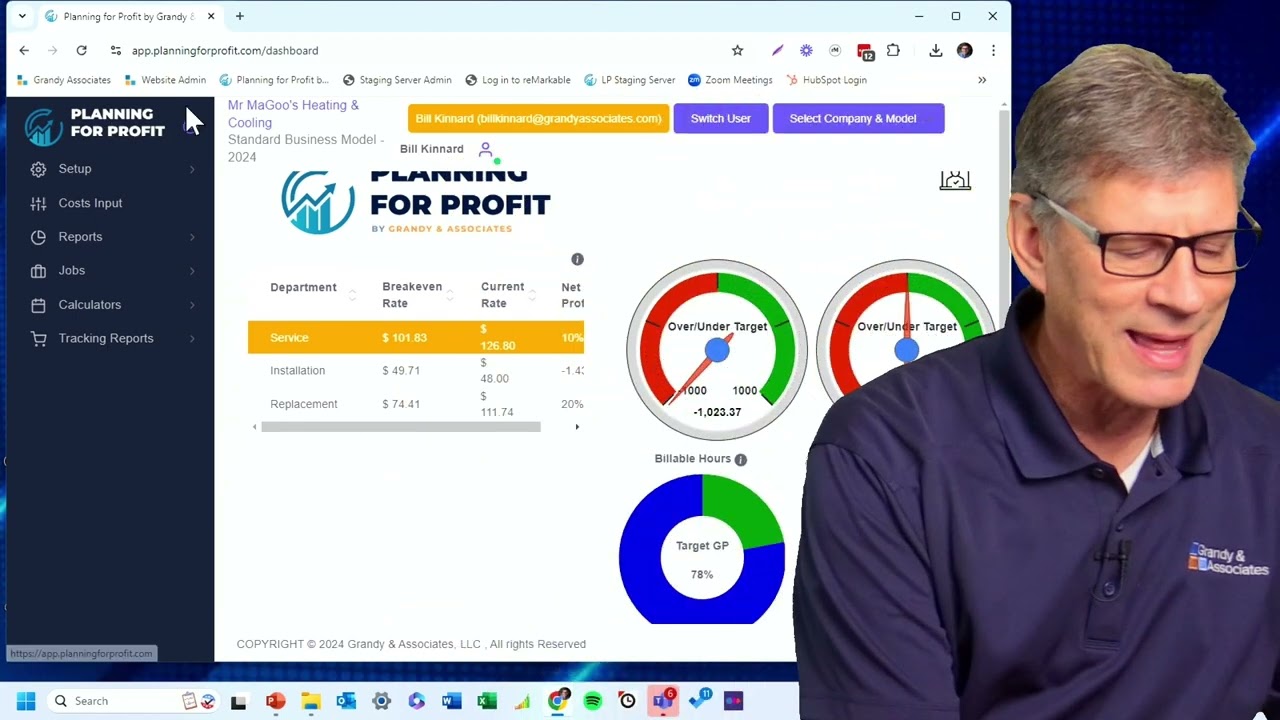Expand the Reports submenu chevron
The width and height of the screenshot is (1280, 720).
(x=192, y=237)
